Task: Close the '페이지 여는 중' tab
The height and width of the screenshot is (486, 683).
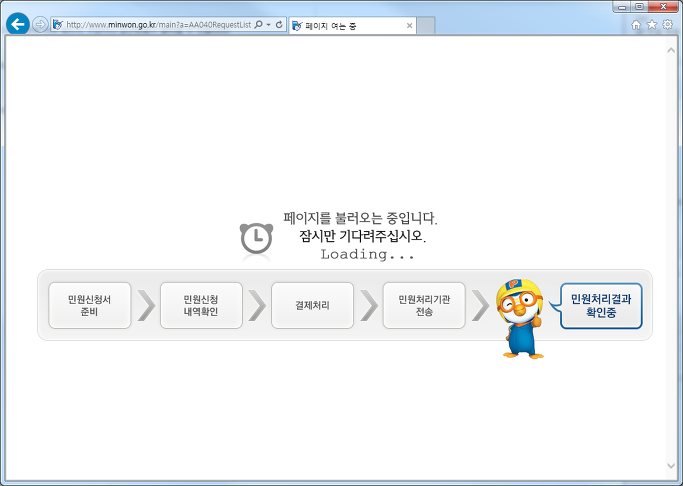Action: (409, 26)
